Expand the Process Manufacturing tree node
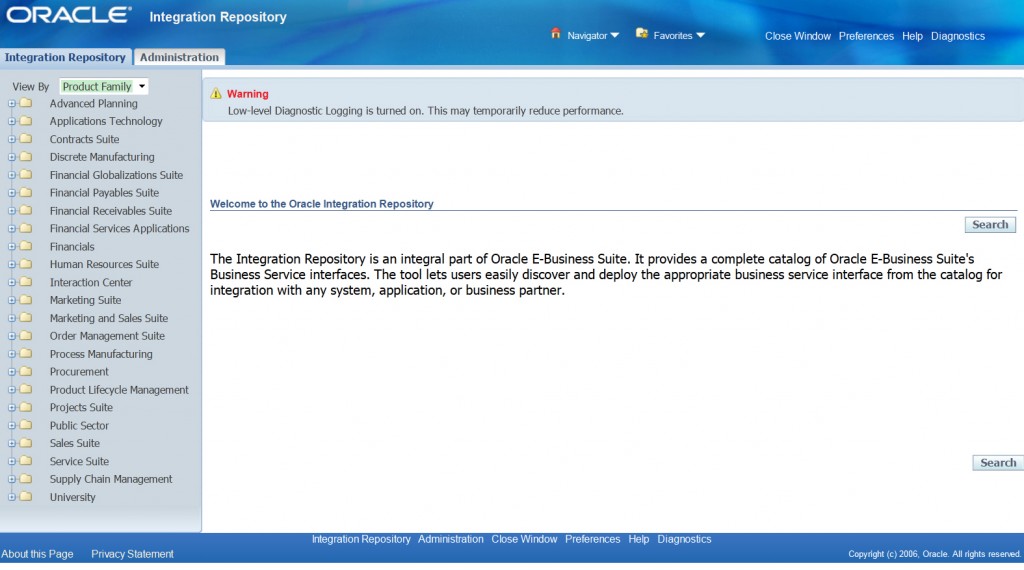 (12, 355)
